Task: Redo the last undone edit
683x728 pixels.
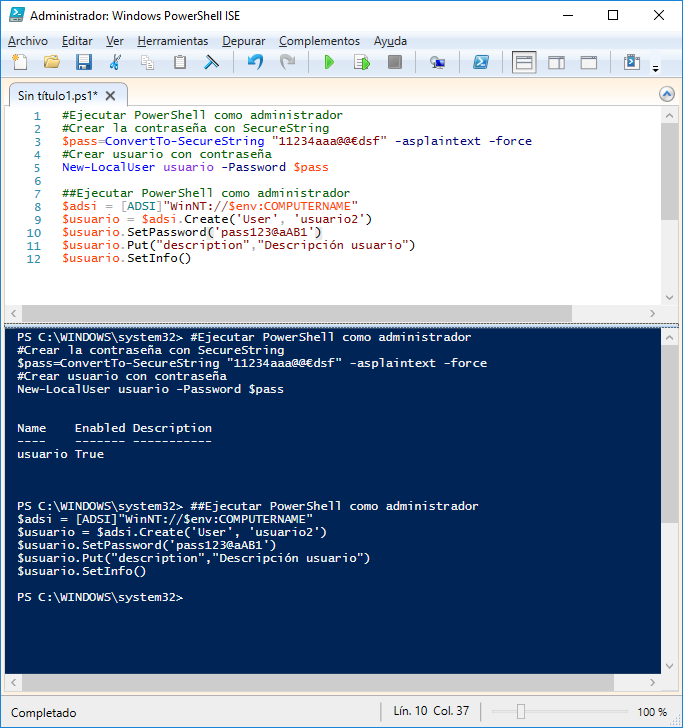Action: click(x=287, y=62)
